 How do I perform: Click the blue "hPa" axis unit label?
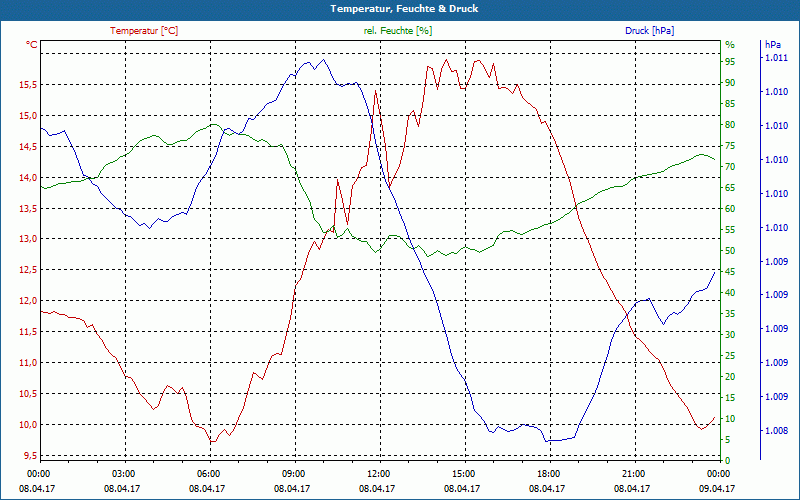[772, 45]
